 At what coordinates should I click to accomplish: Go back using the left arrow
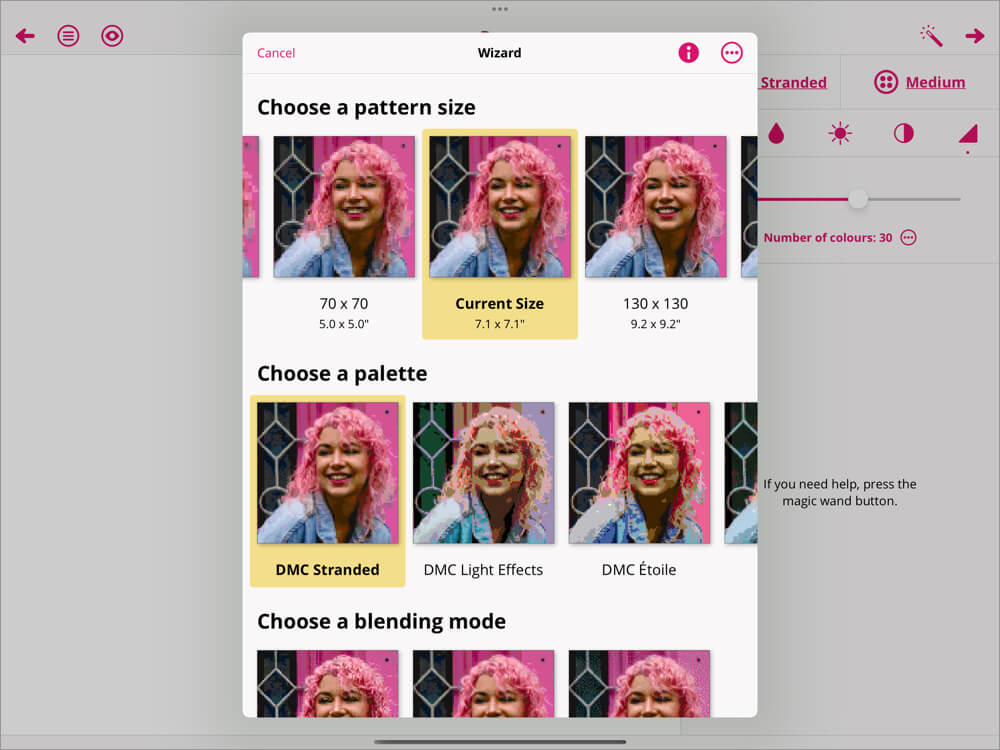pyautogui.click(x=24, y=35)
